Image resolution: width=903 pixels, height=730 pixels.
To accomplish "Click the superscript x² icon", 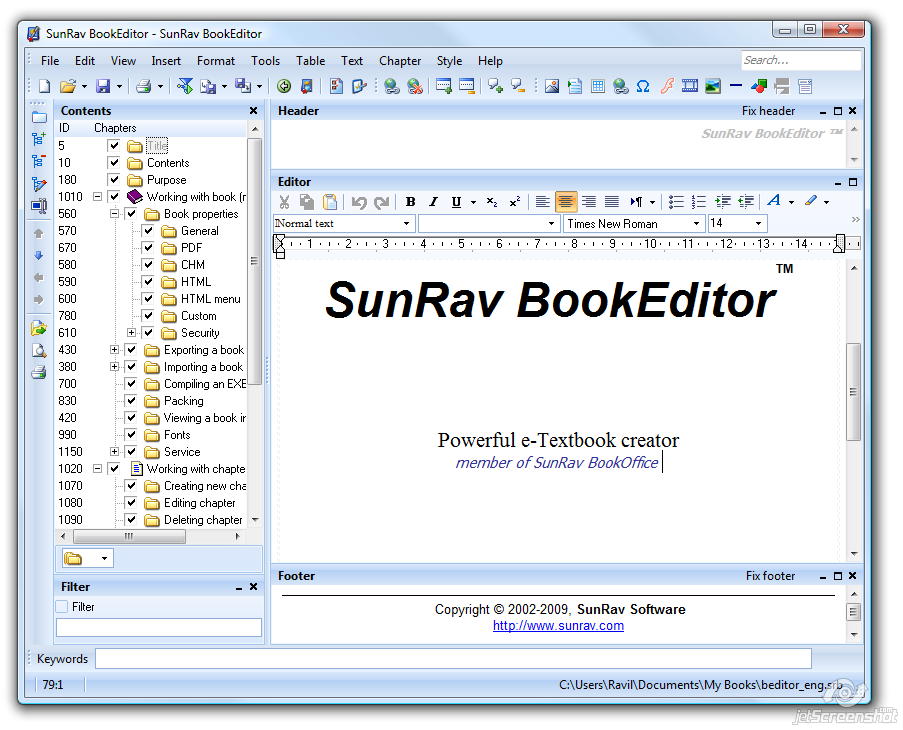I will pos(514,201).
